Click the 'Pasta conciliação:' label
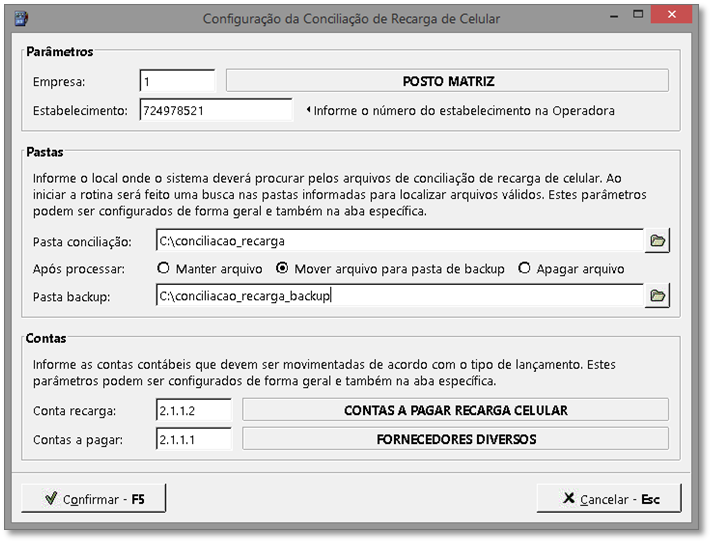This screenshot has height=543, width=712. tap(82, 242)
